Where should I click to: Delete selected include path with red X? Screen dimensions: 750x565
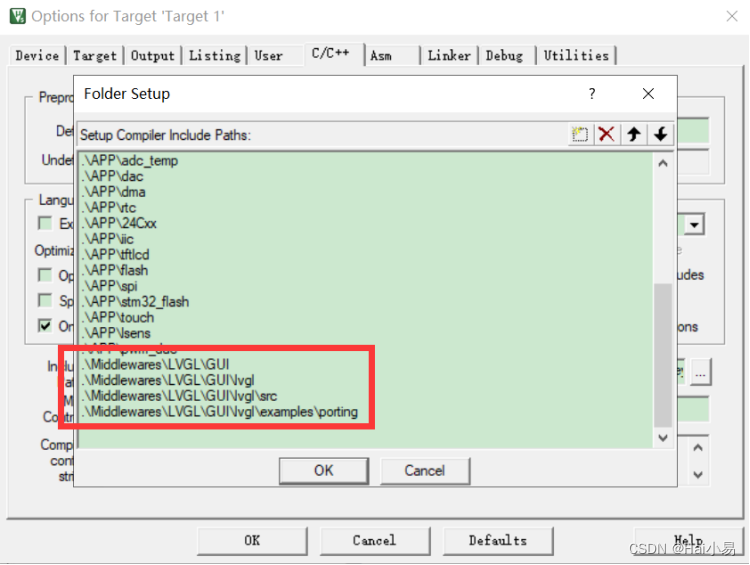[x=607, y=134]
